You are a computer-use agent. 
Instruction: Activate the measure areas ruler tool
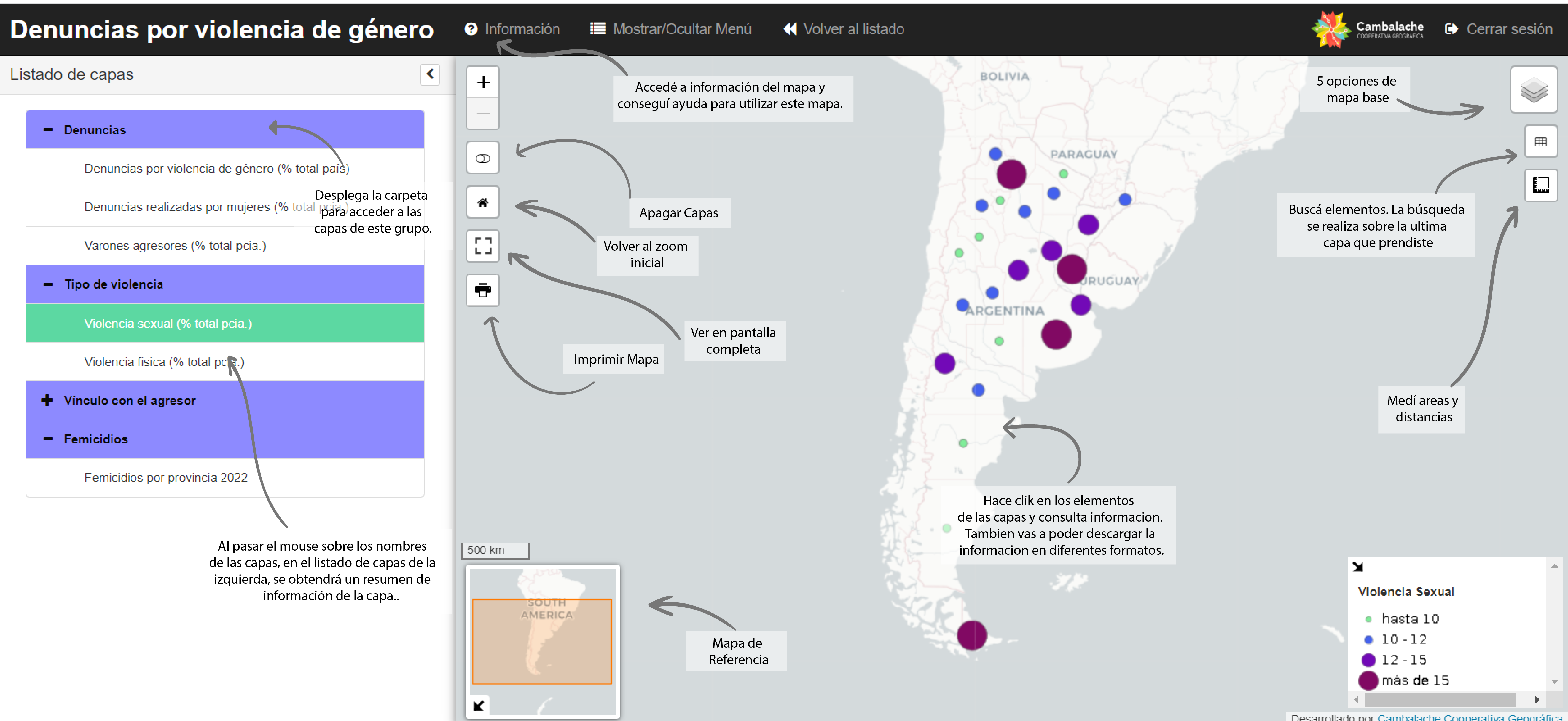(x=1541, y=185)
